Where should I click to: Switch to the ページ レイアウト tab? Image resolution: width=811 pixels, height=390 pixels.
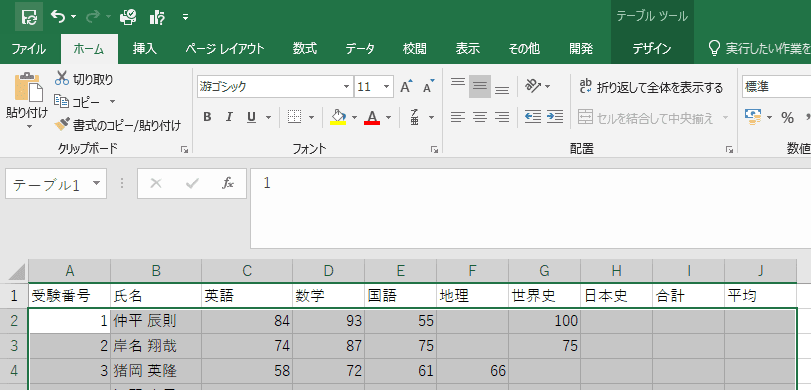tap(225, 49)
